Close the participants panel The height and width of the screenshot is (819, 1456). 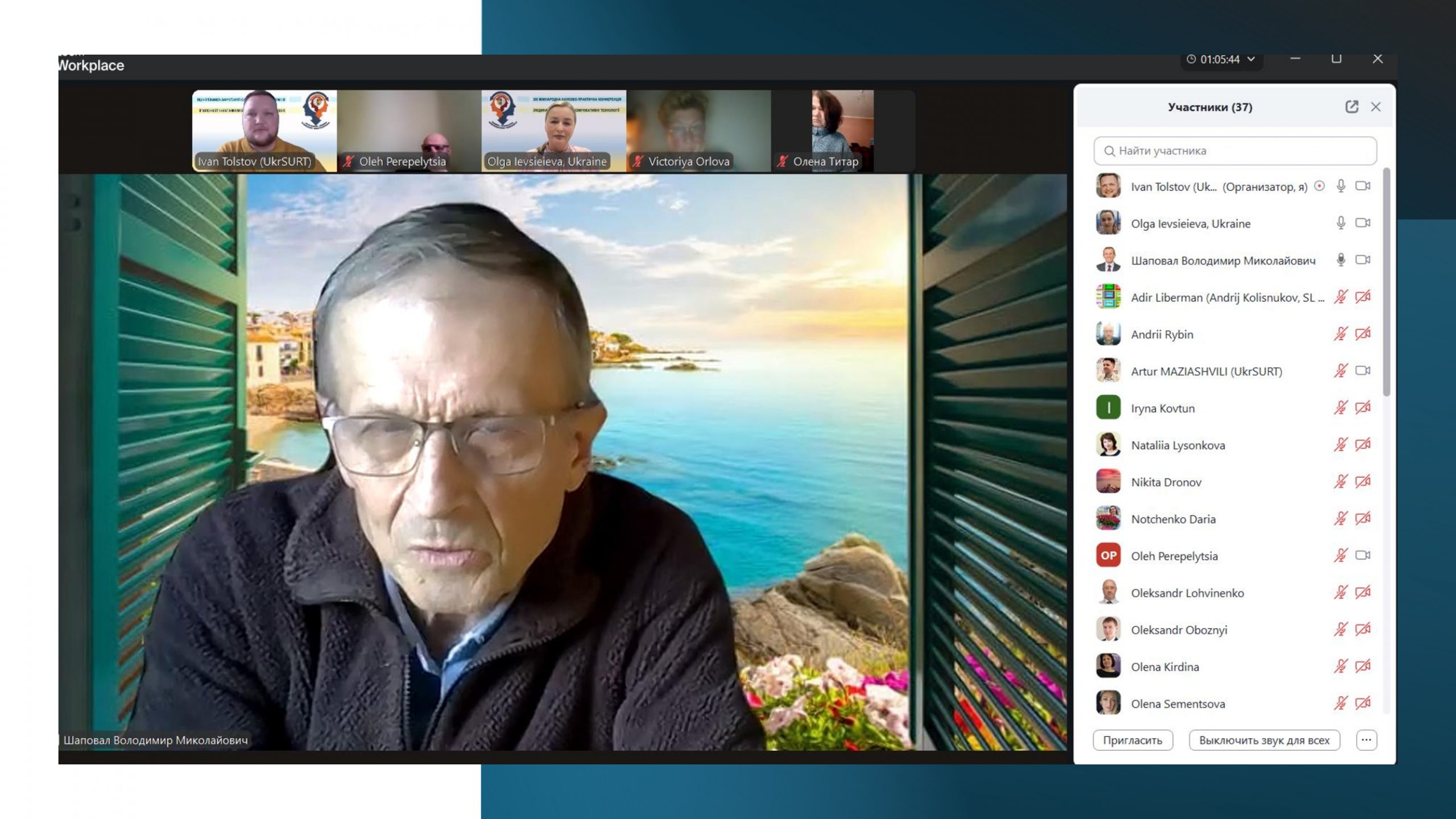click(1375, 107)
